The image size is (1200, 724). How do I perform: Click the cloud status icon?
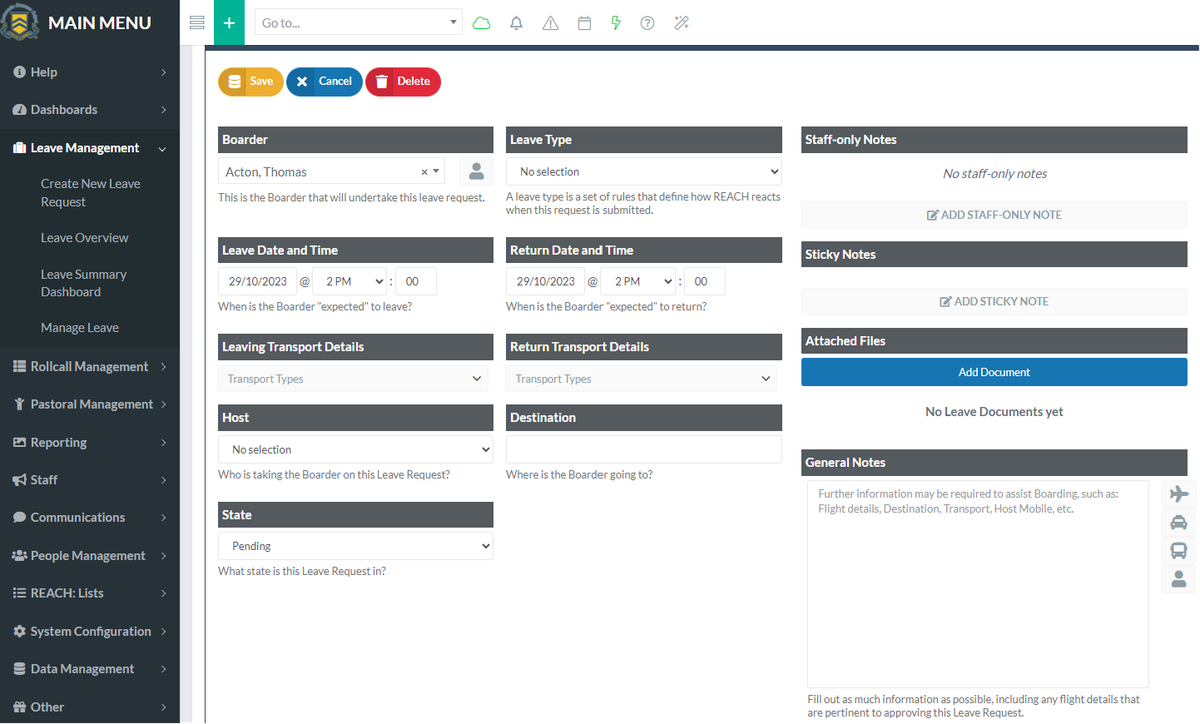[x=482, y=23]
